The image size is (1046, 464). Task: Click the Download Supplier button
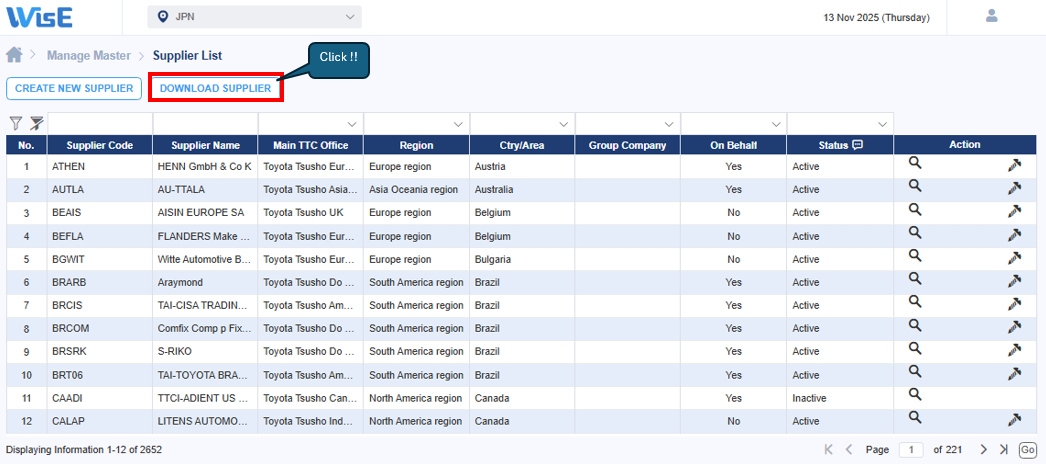[x=215, y=88]
